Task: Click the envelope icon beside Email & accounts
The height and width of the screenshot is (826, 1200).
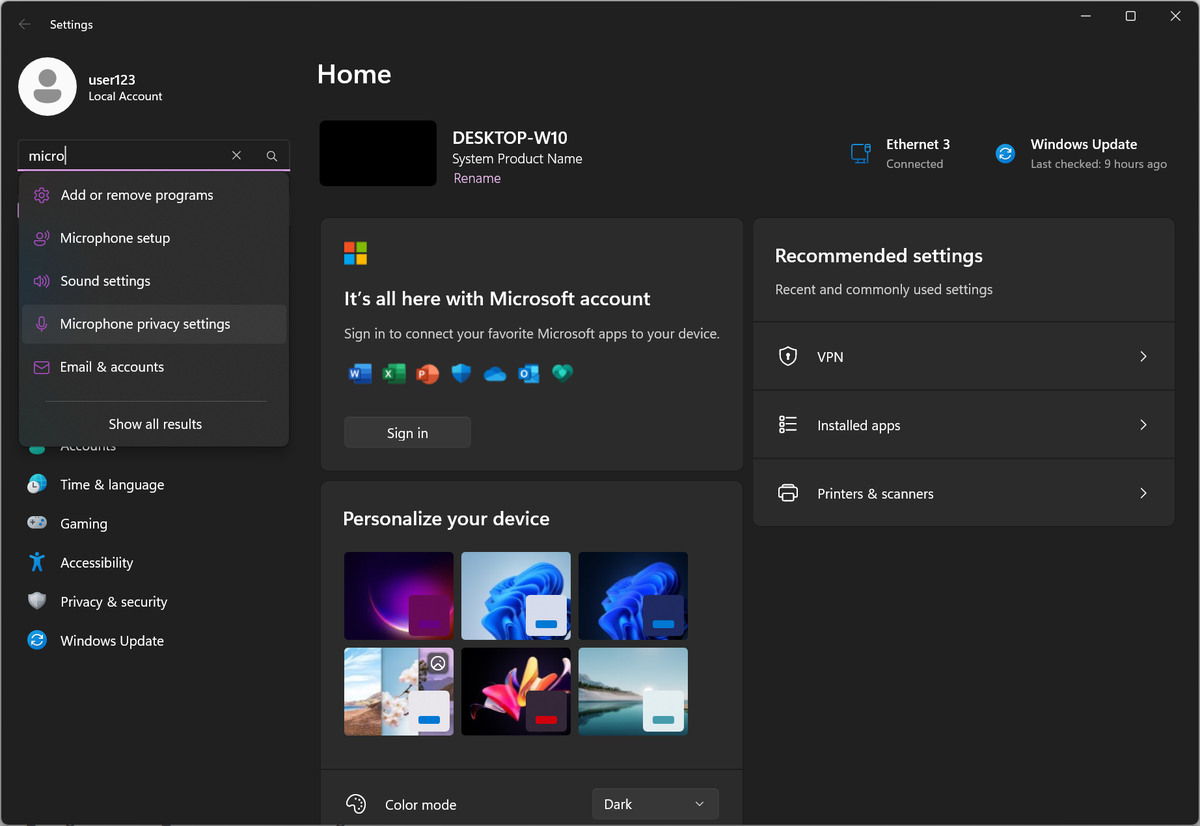Action: 41,367
